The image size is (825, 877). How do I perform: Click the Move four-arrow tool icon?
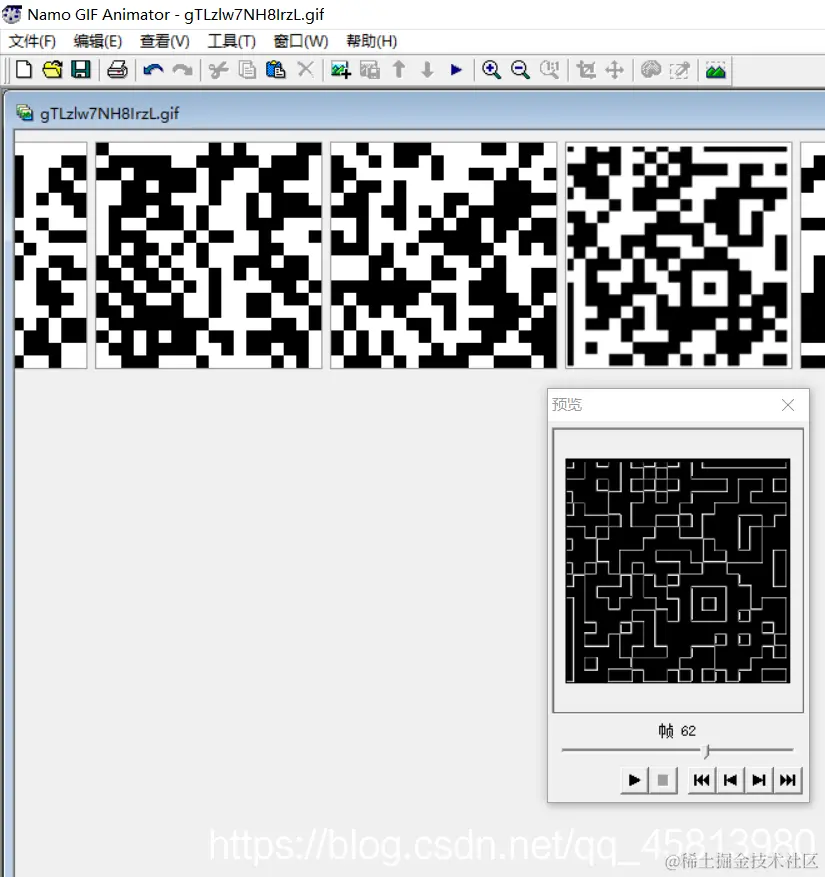(x=614, y=70)
